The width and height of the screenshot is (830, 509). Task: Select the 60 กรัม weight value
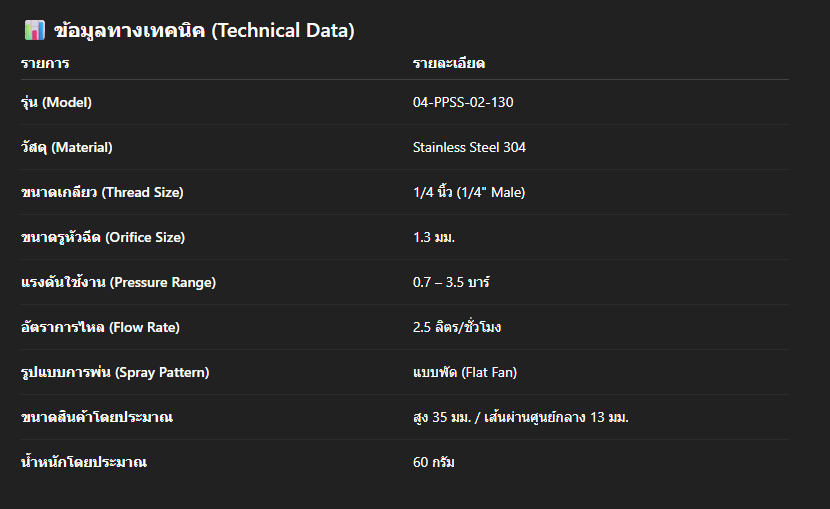tap(434, 462)
